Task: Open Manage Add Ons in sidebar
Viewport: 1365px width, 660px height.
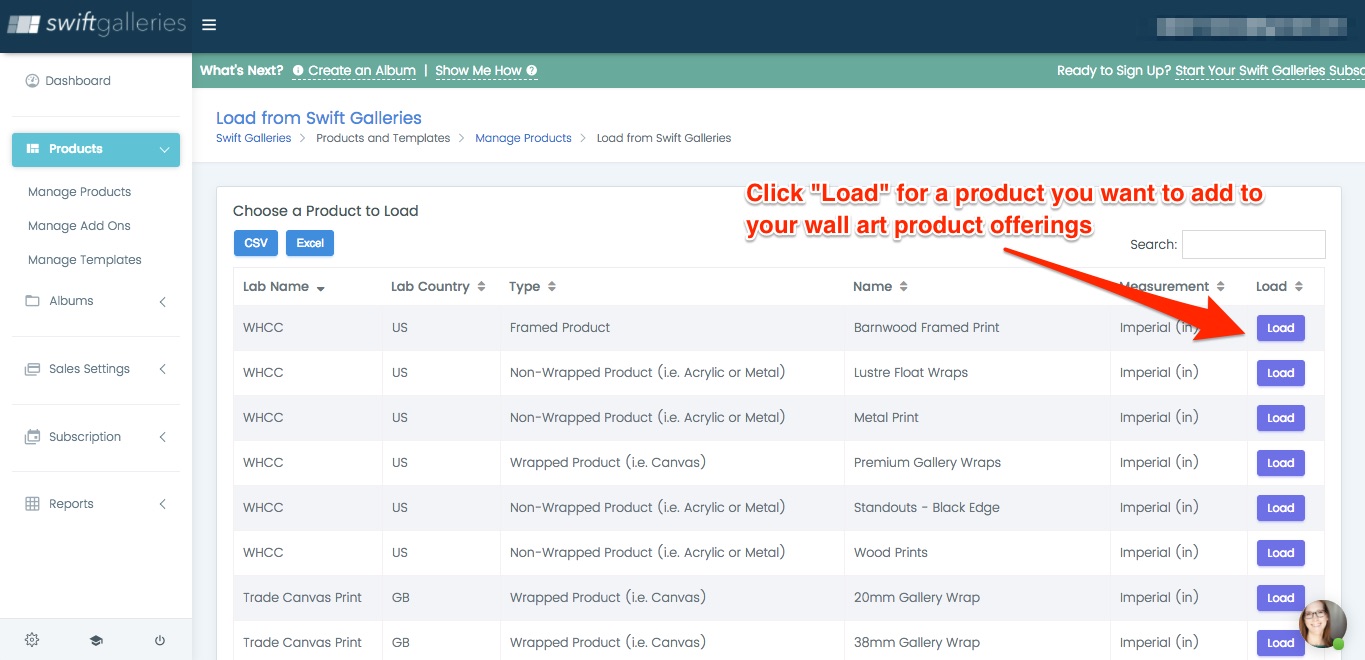Action: click(x=79, y=226)
